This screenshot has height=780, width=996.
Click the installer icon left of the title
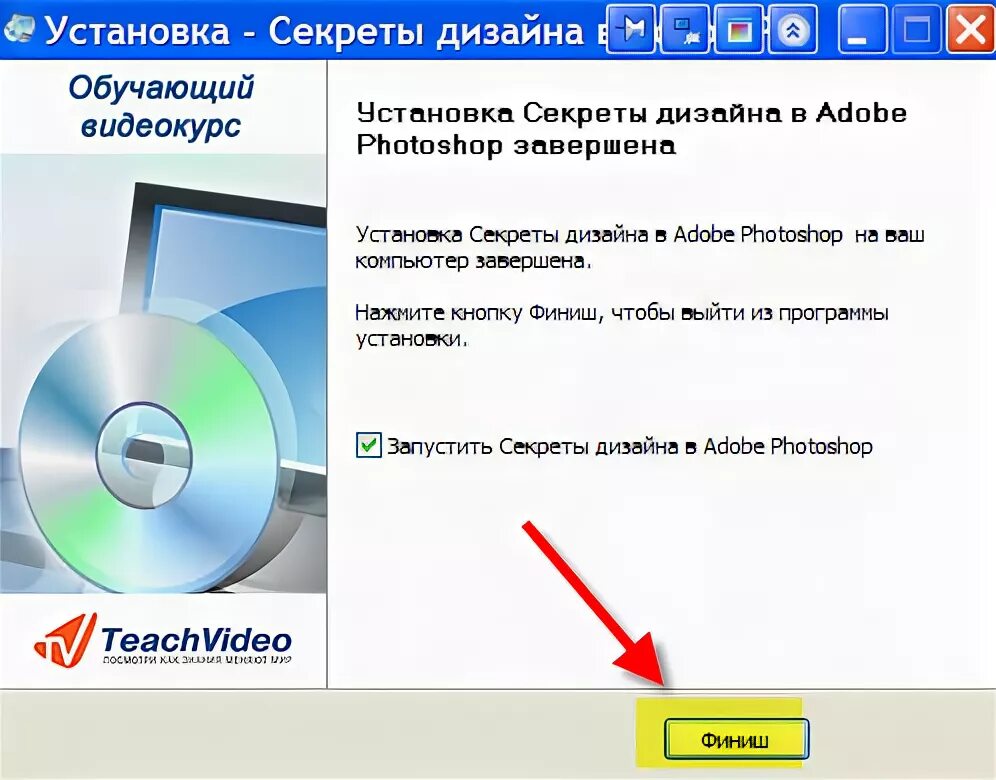[19, 29]
